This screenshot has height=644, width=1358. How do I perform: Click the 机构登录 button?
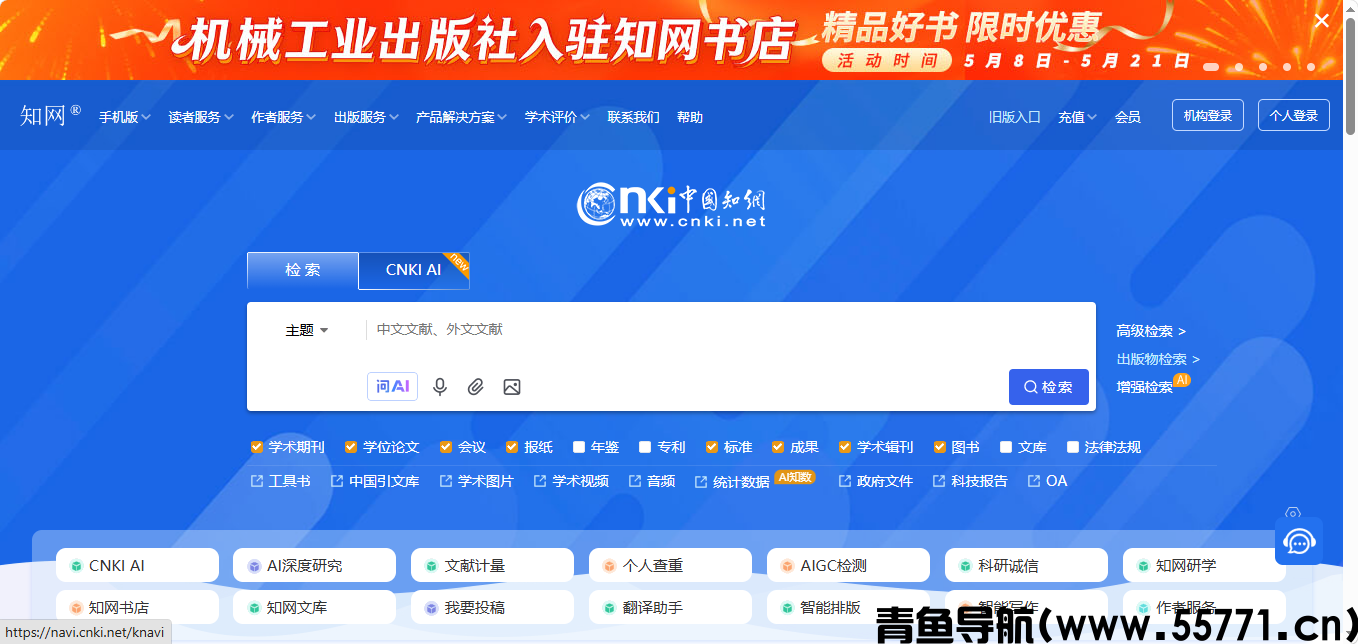tap(1208, 115)
